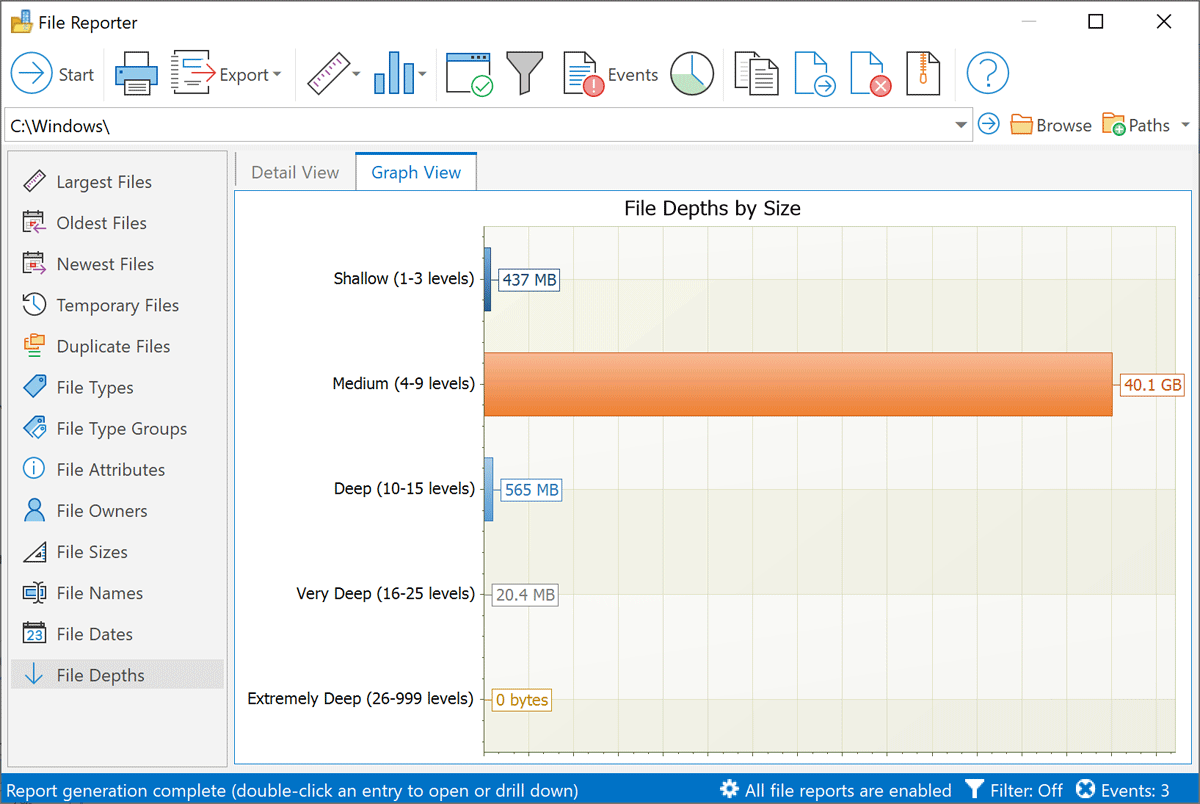Image resolution: width=1200 pixels, height=804 pixels.
Task: Open the Export dropdown menu
Action: [226, 74]
